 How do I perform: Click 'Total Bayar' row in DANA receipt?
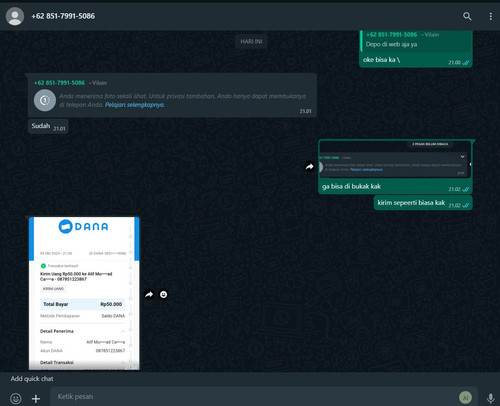pyautogui.click(x=83, y=304)
